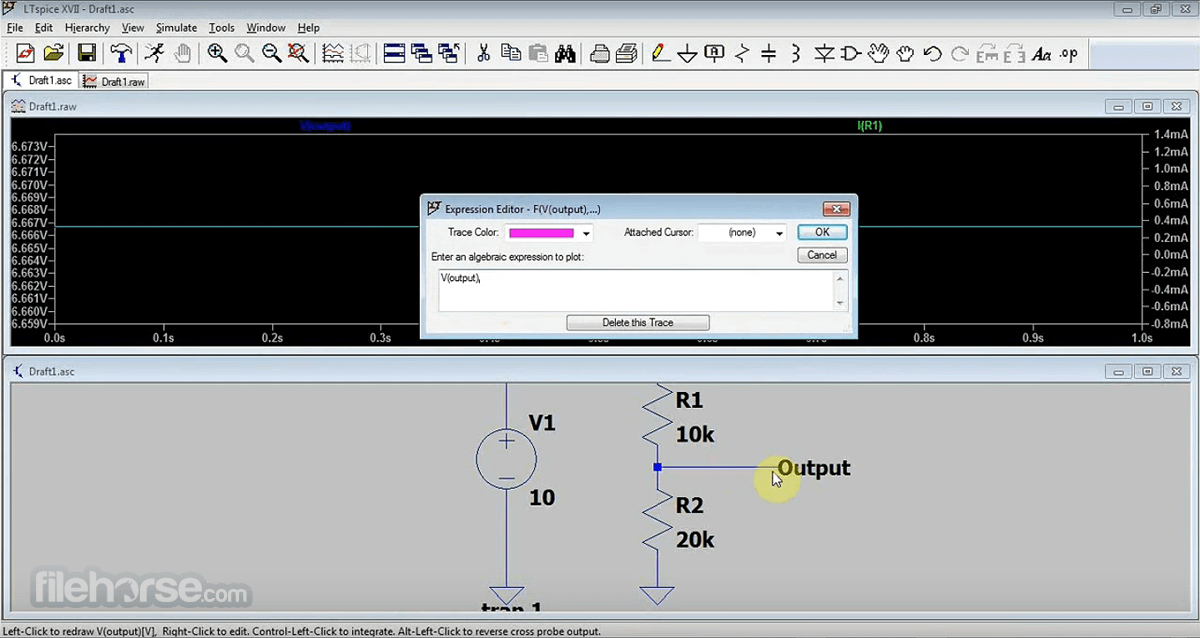Open Find with the binoculars icon
Viewport: 1200px width, 638px height.
click(565, 53)
